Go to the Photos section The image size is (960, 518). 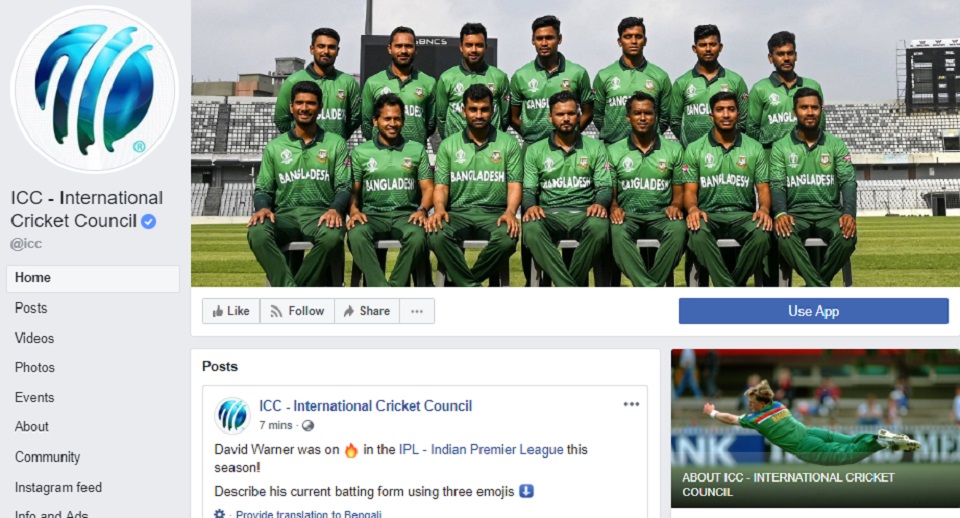[x=35, y=367]
